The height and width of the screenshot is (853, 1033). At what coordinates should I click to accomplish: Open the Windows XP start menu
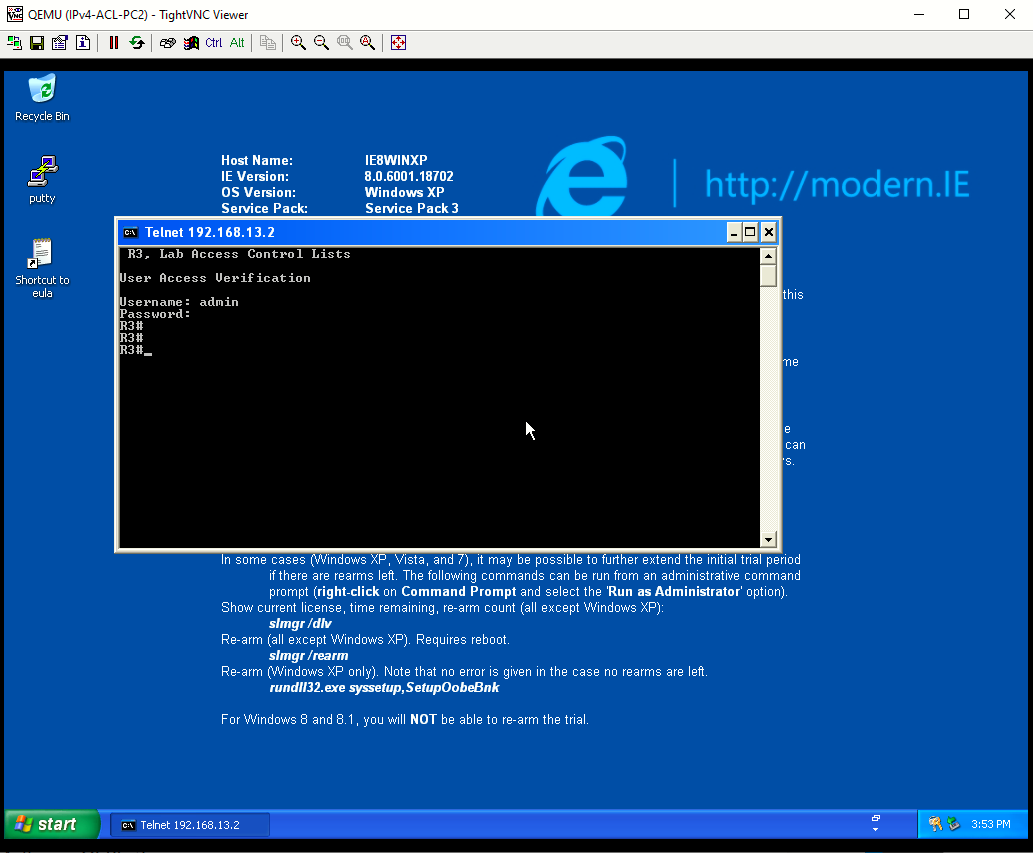point(51,824)
